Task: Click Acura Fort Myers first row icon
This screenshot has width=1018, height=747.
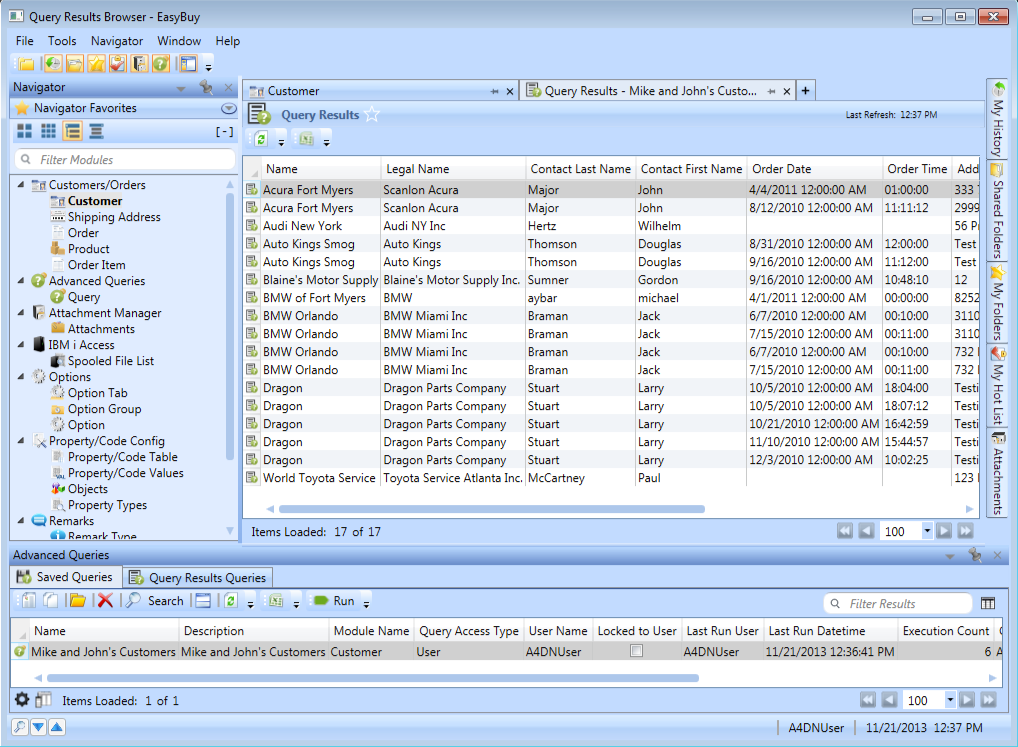Action: point(252,190)
